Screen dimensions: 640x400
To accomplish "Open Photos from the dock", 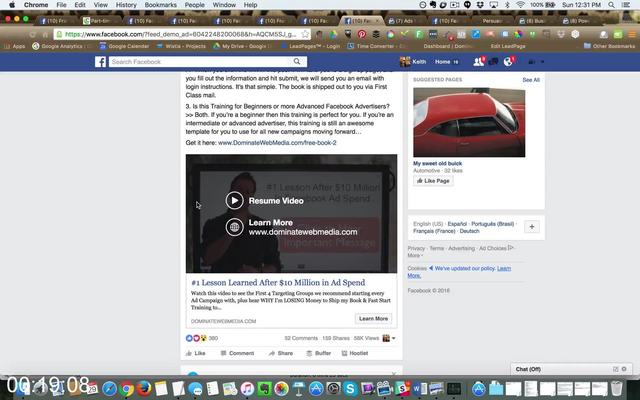I will click(281, 388).
